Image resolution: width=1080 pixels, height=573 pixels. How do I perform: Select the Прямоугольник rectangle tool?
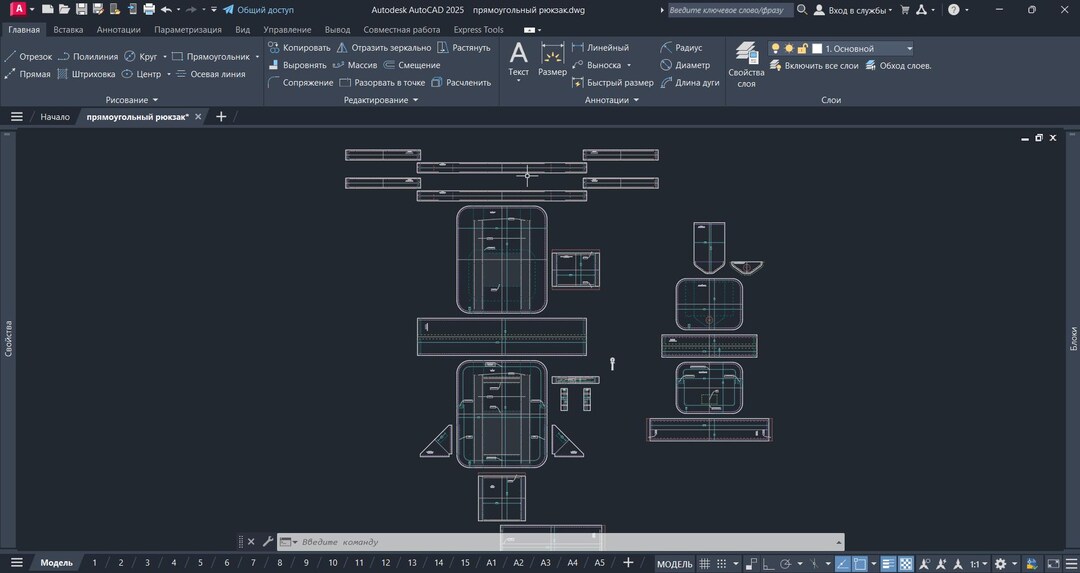tap(211, 56)
